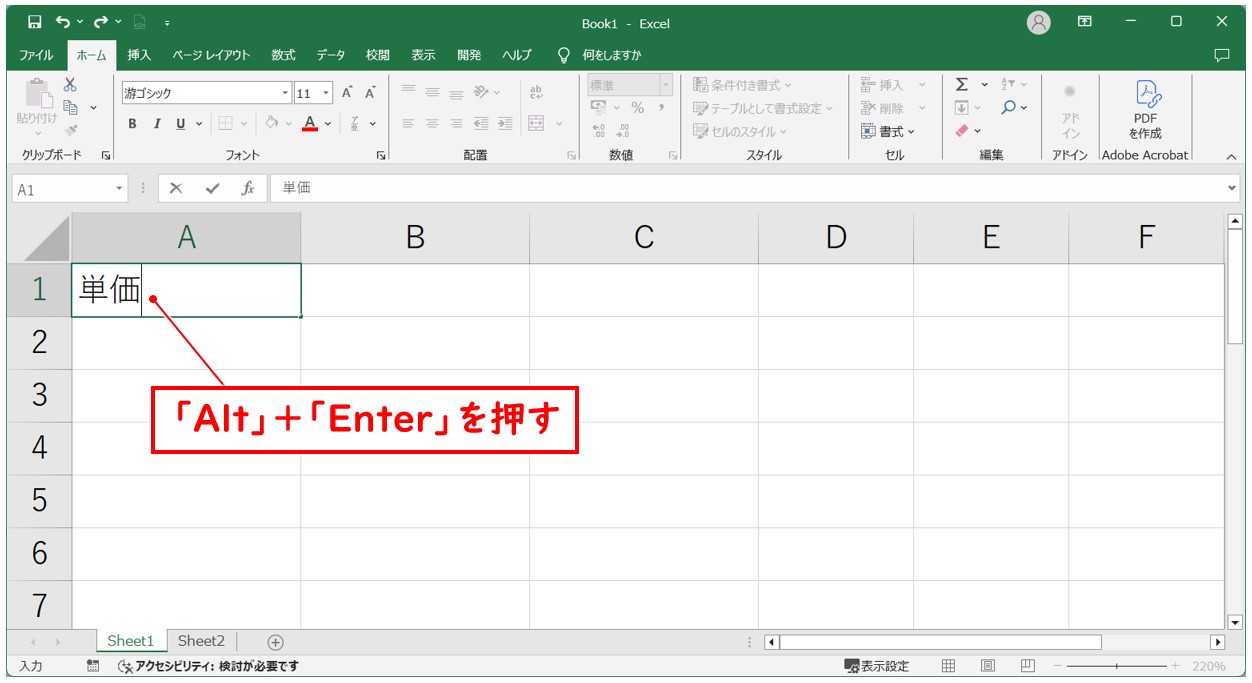Open AutoSum dropdown arrow
Screen dimensions: 1252x683
coord(984,85)
